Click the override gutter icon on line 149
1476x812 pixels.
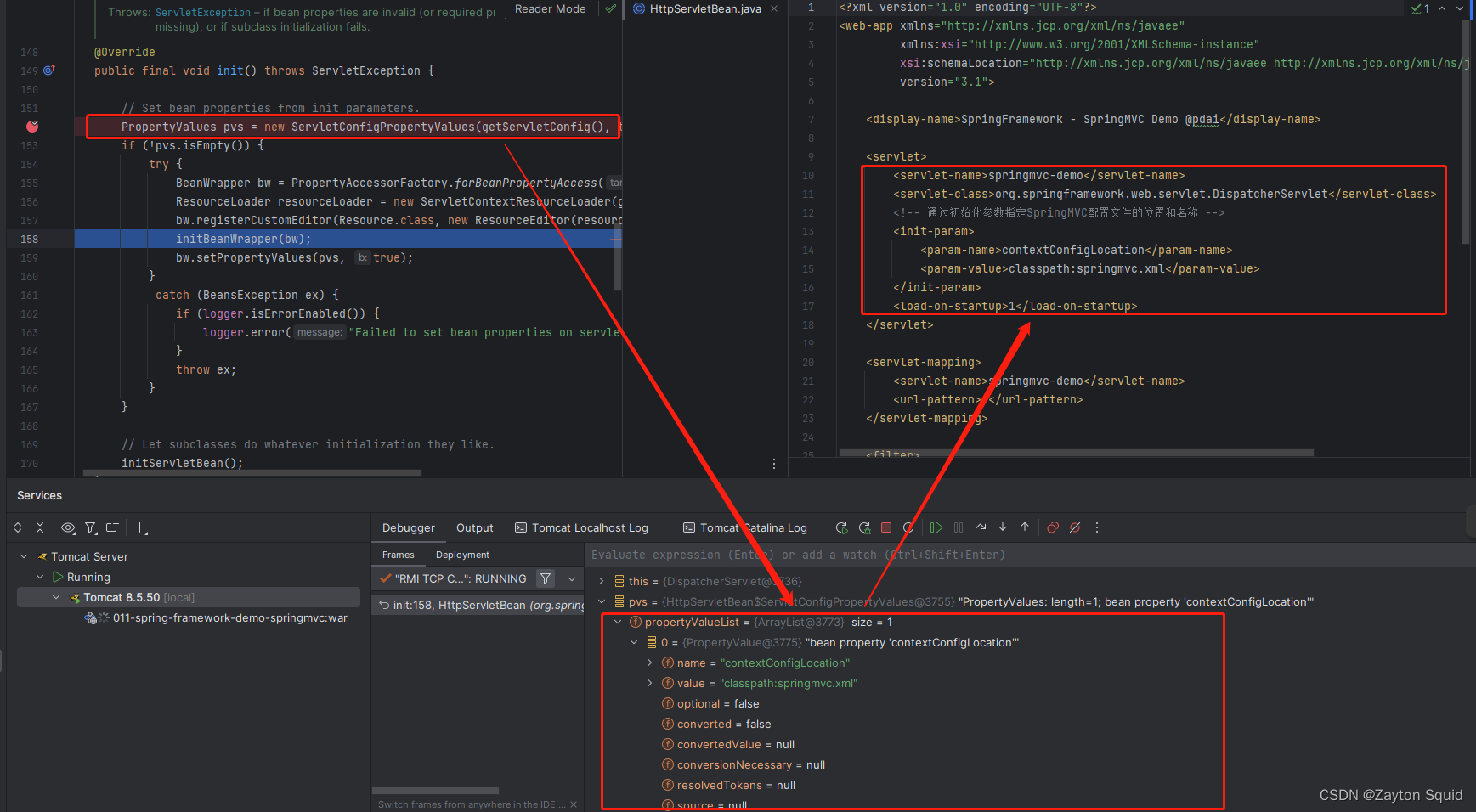coord(48,70)
